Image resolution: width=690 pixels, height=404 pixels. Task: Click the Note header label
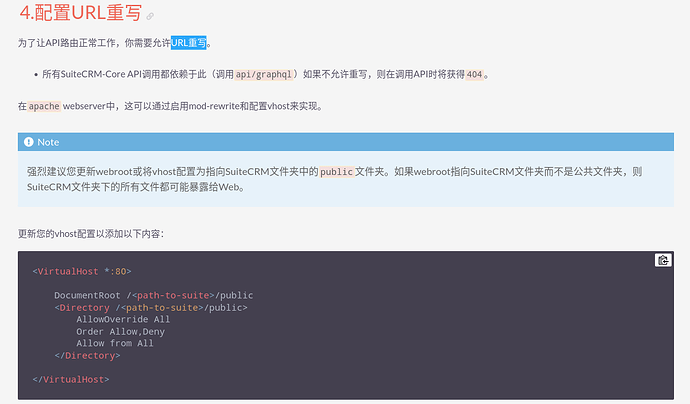pyautogui.click(x=48, y=142)
